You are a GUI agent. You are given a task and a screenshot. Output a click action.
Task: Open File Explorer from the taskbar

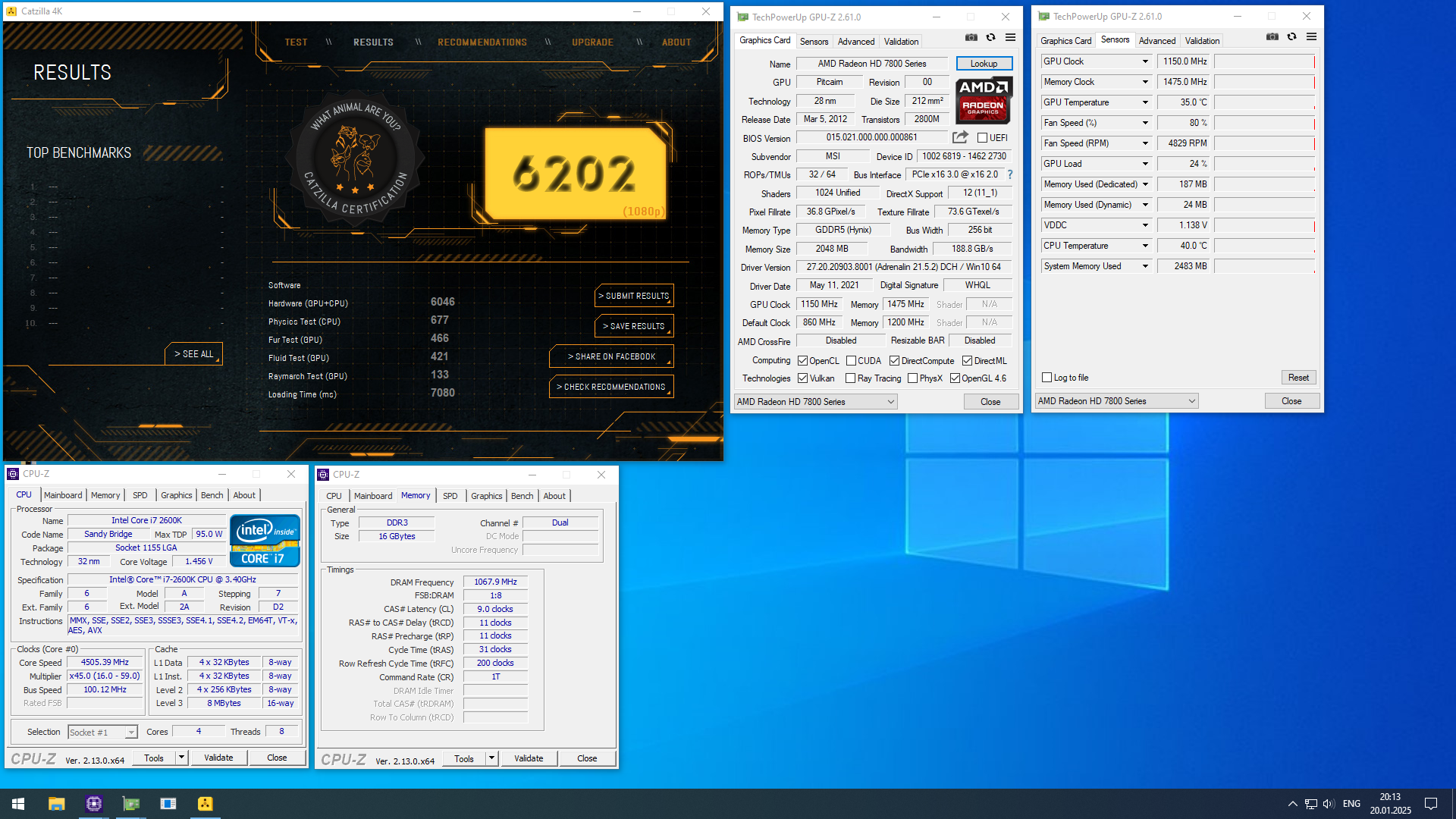57,804
